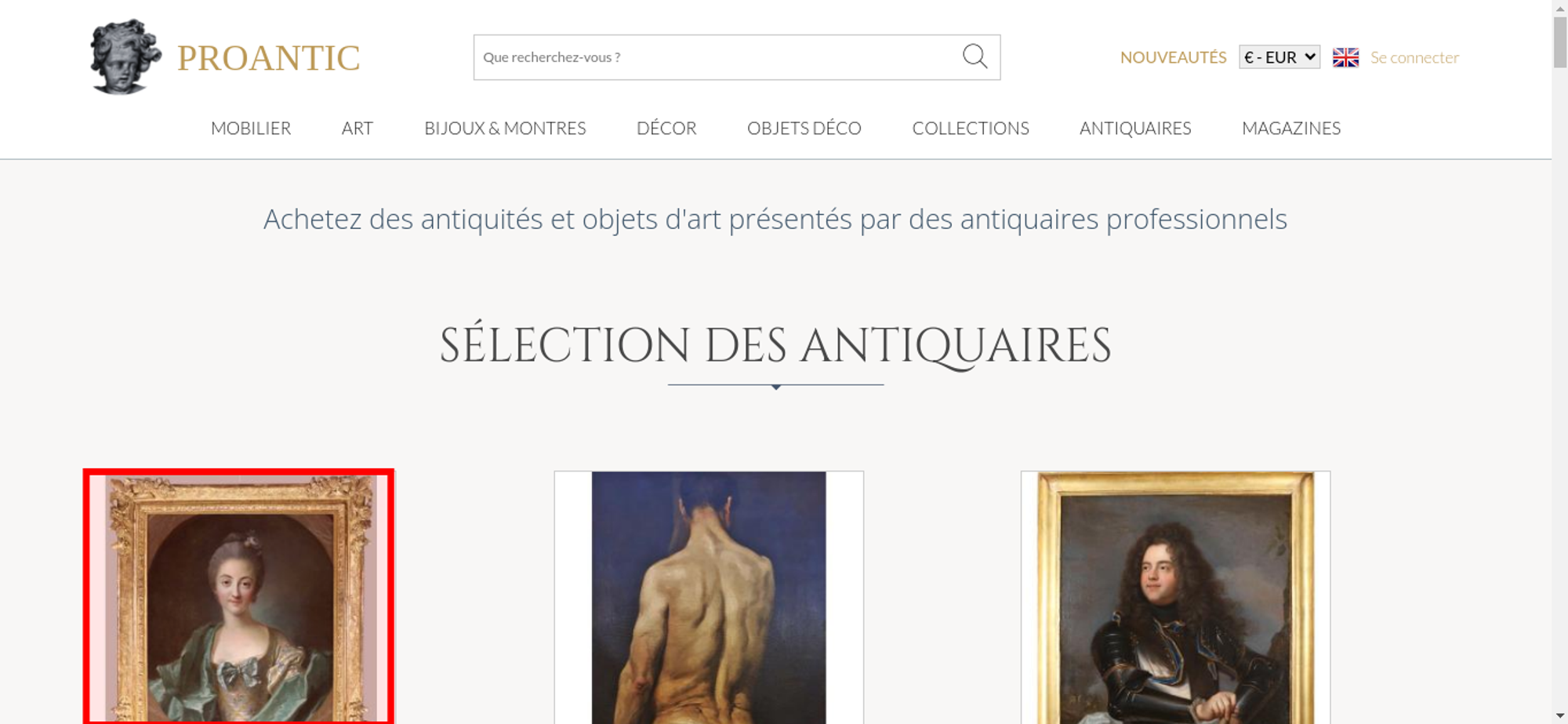Open the ART menu
Image resolution: width=1568 pixels, height=724 pixels.
(358, 128)
